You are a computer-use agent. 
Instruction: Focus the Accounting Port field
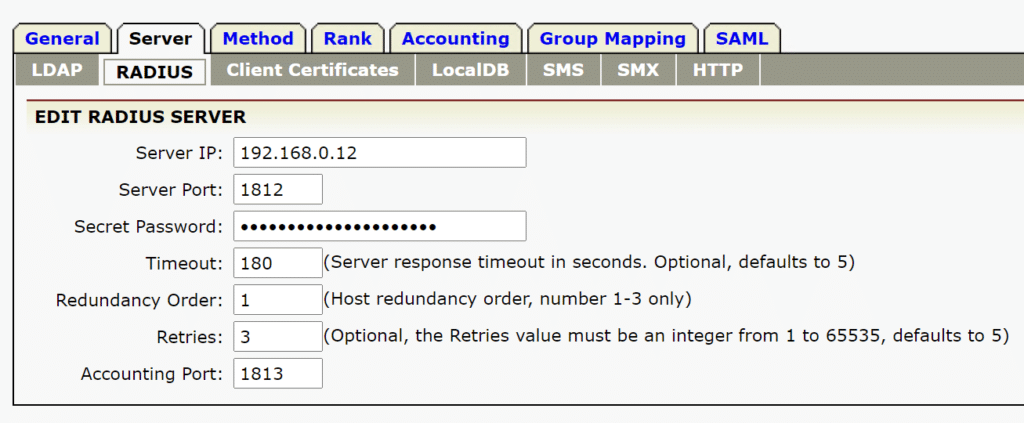pos(277,373)
